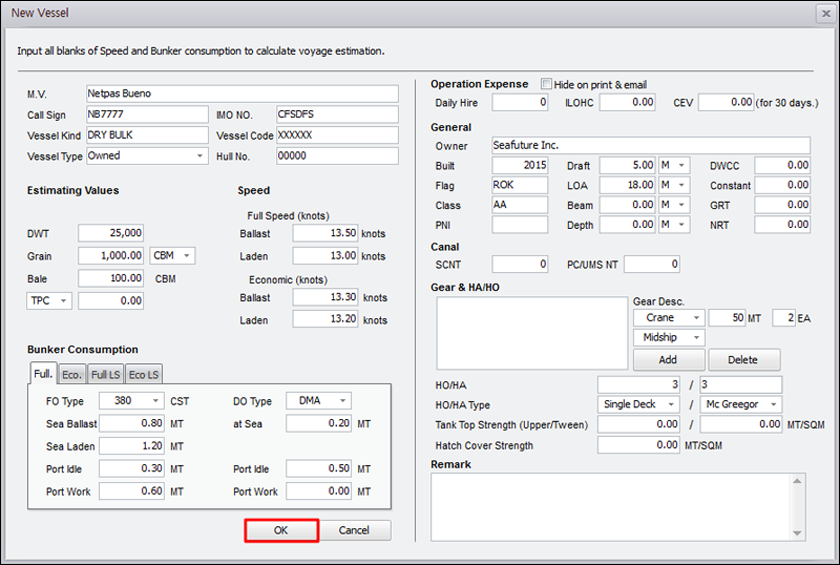840x565 pixels.
Task: Click the Gear list box
Action: pyautogui.click(x=532, y=333)
